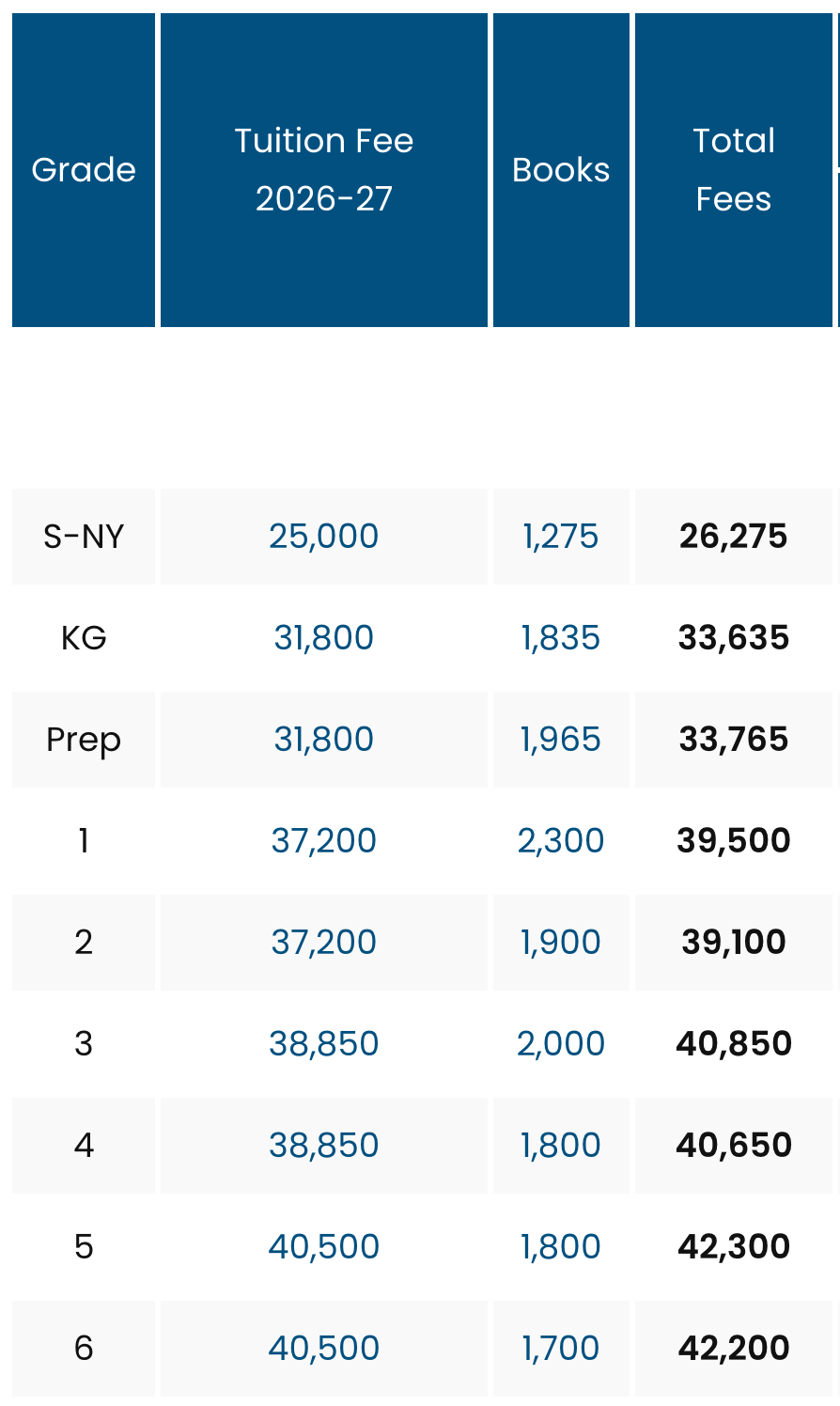Select the Prep grade cell
Image resolution: width=840 pixels, height=1406 pixels.
(84, 740)
